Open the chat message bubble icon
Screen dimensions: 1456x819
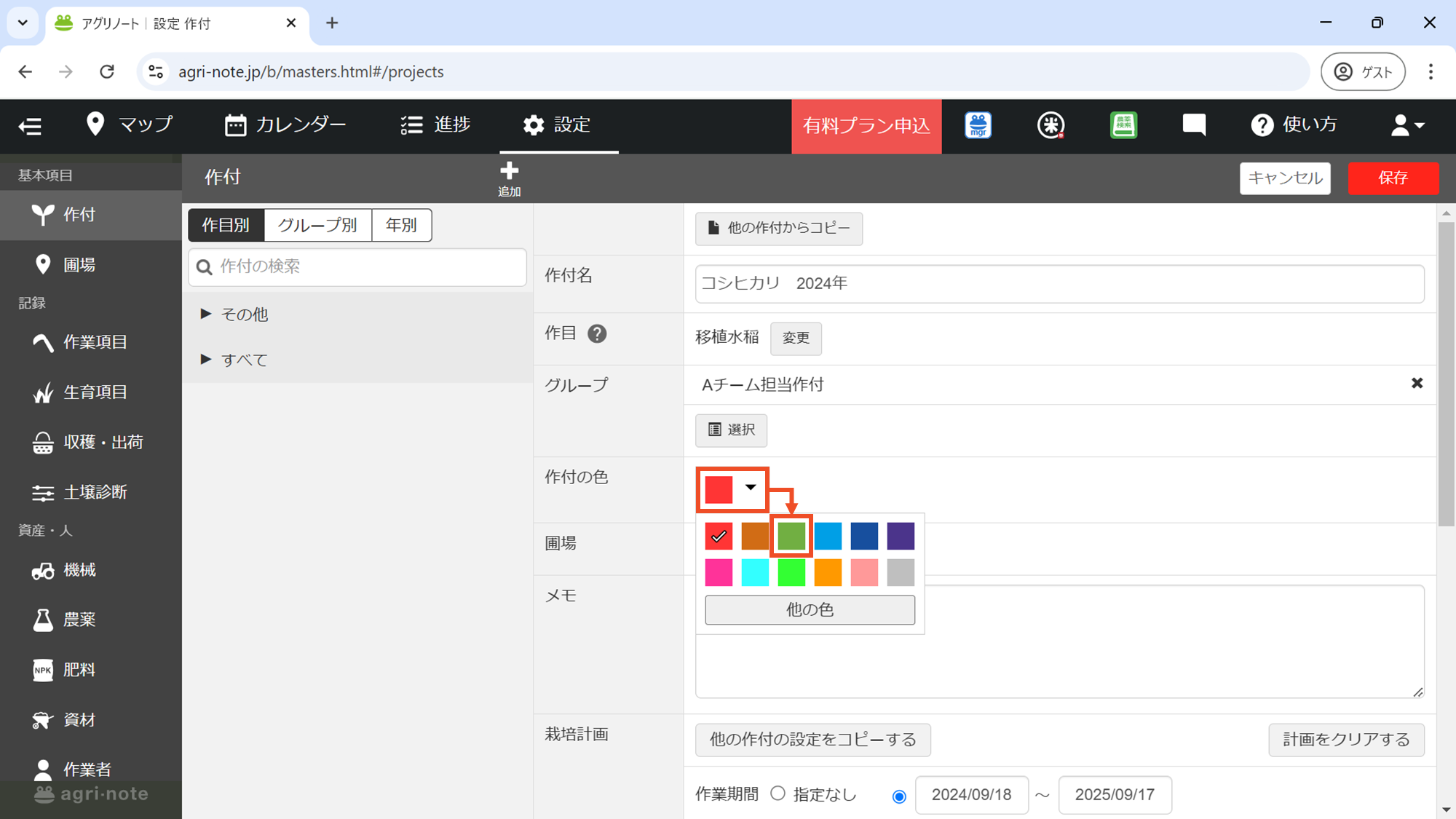click(x=1194, y=125)
